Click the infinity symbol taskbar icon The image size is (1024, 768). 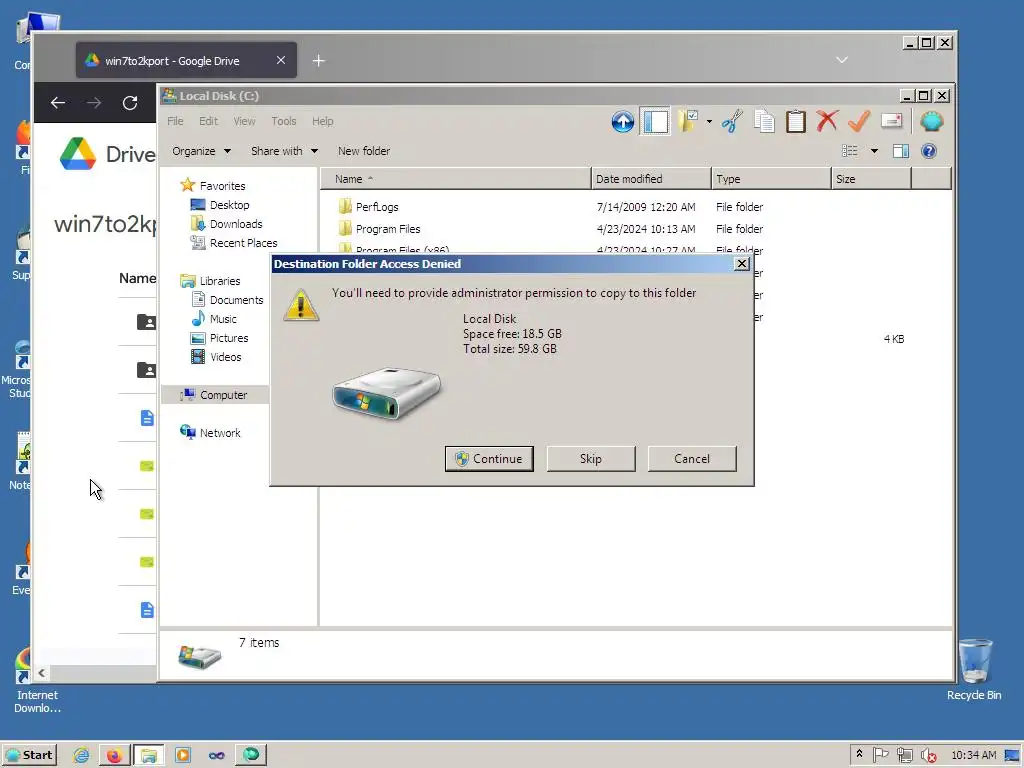click(x=217, y=756)
